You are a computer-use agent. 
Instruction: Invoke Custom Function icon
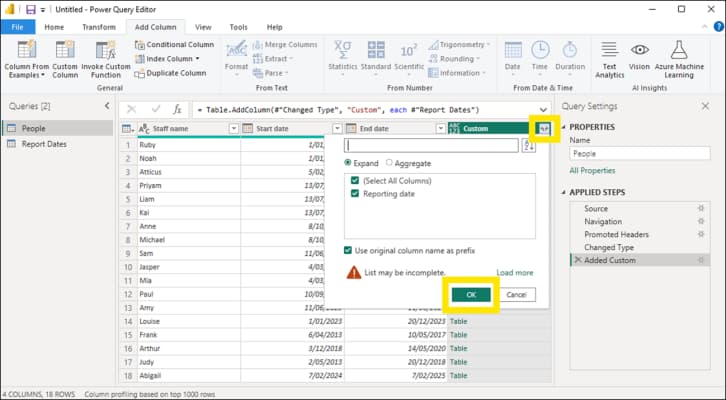tap(106, 50)
